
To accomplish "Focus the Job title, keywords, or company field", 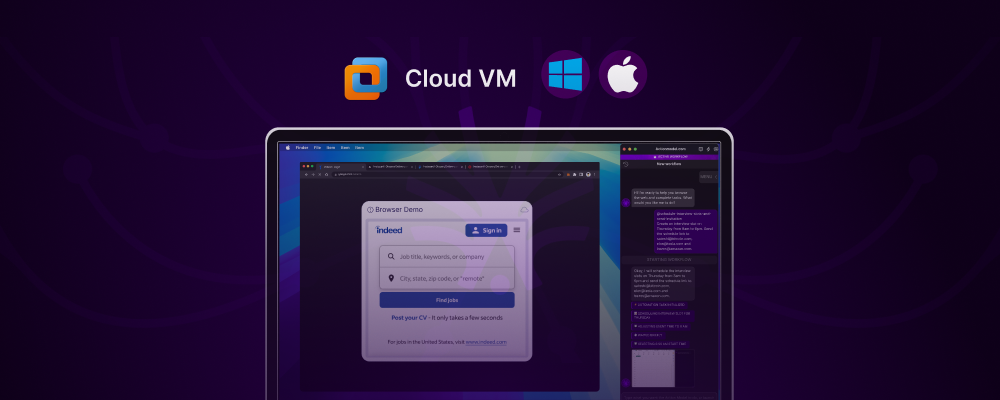I will (447, 256).
